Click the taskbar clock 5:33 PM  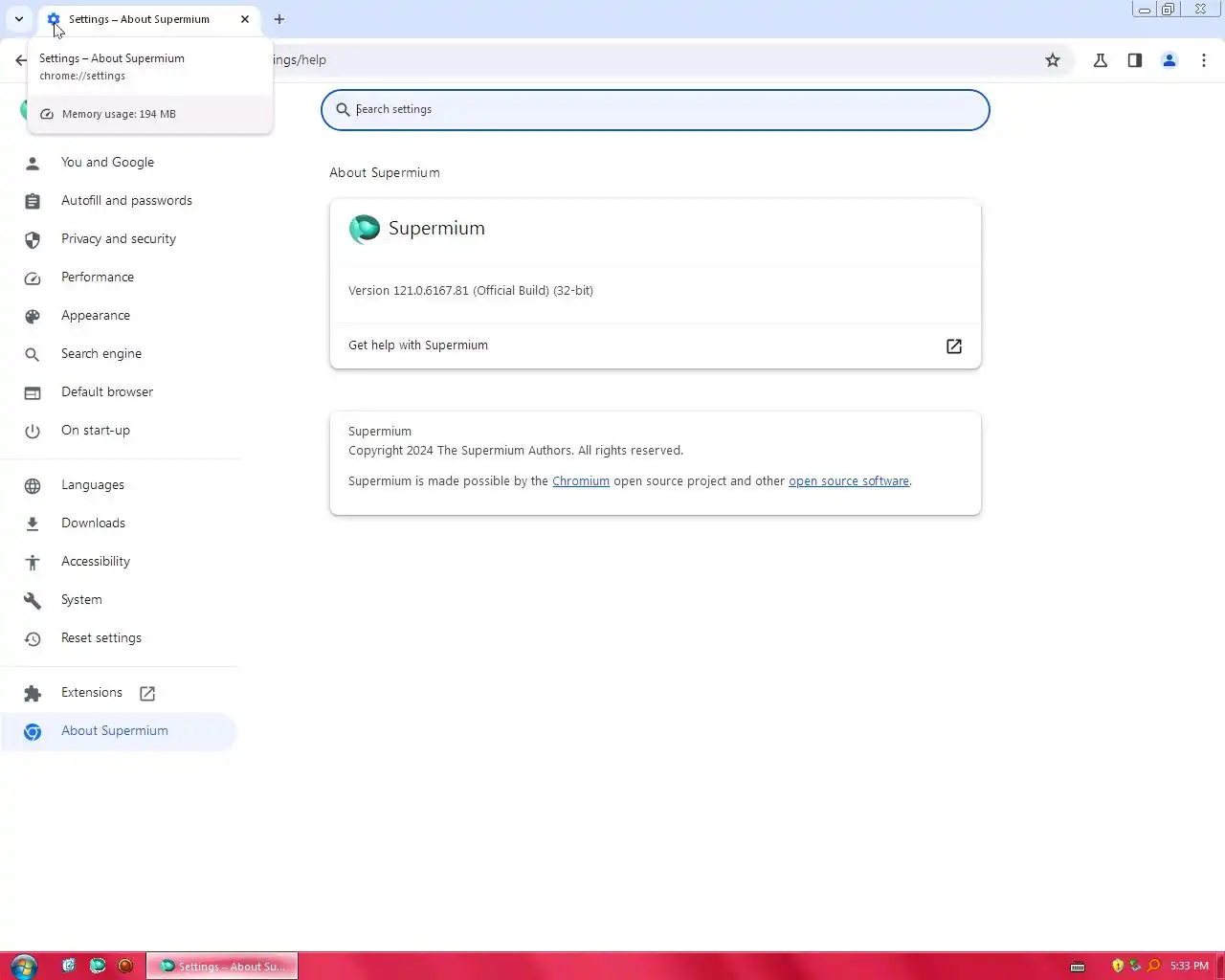(1189, 967)
